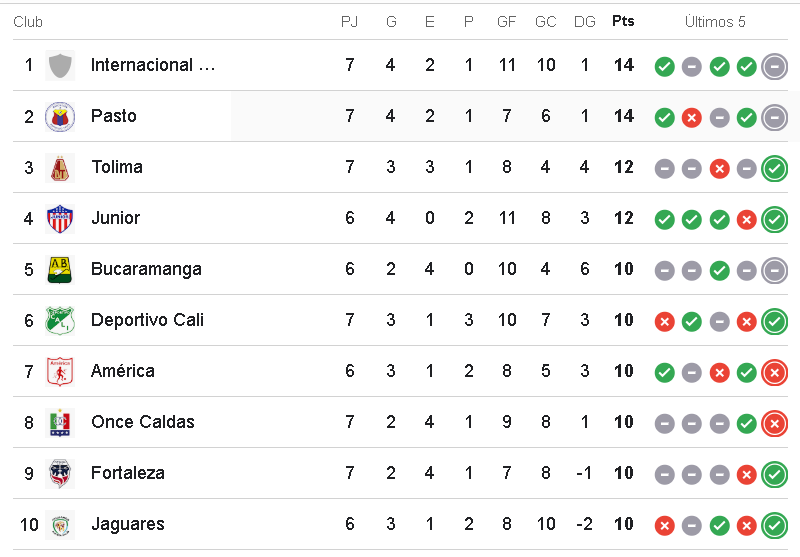Open the Deportivo Cali team name
The image size is (800, 557).
(147, 320)
